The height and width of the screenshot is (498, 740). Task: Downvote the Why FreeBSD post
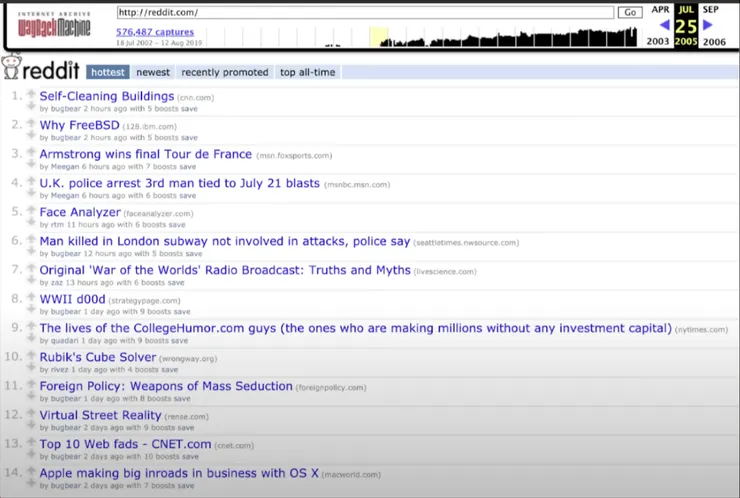pyautogui.click(x=31, y=135)
